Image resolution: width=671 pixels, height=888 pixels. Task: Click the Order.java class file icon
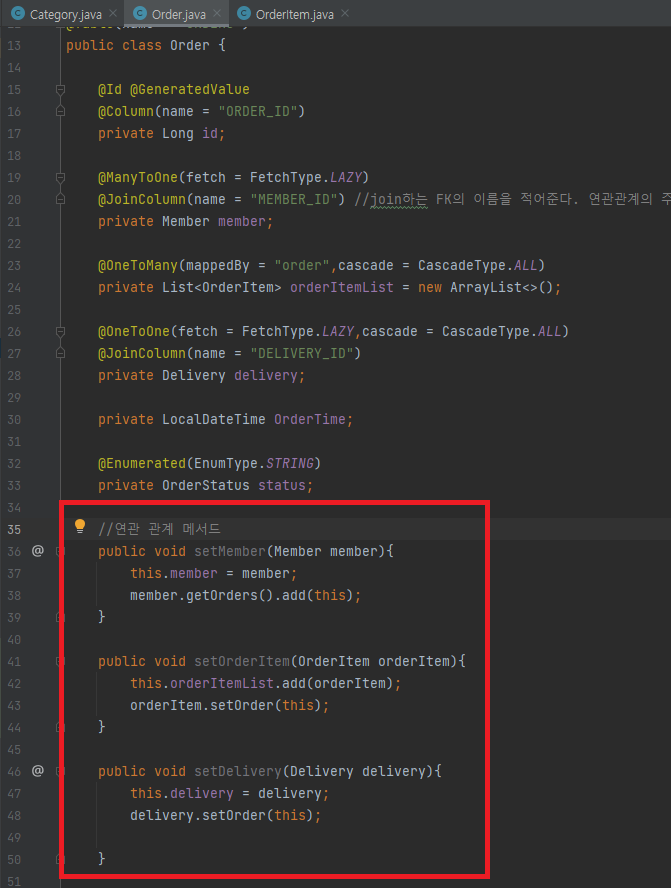(x=139, y=14)
